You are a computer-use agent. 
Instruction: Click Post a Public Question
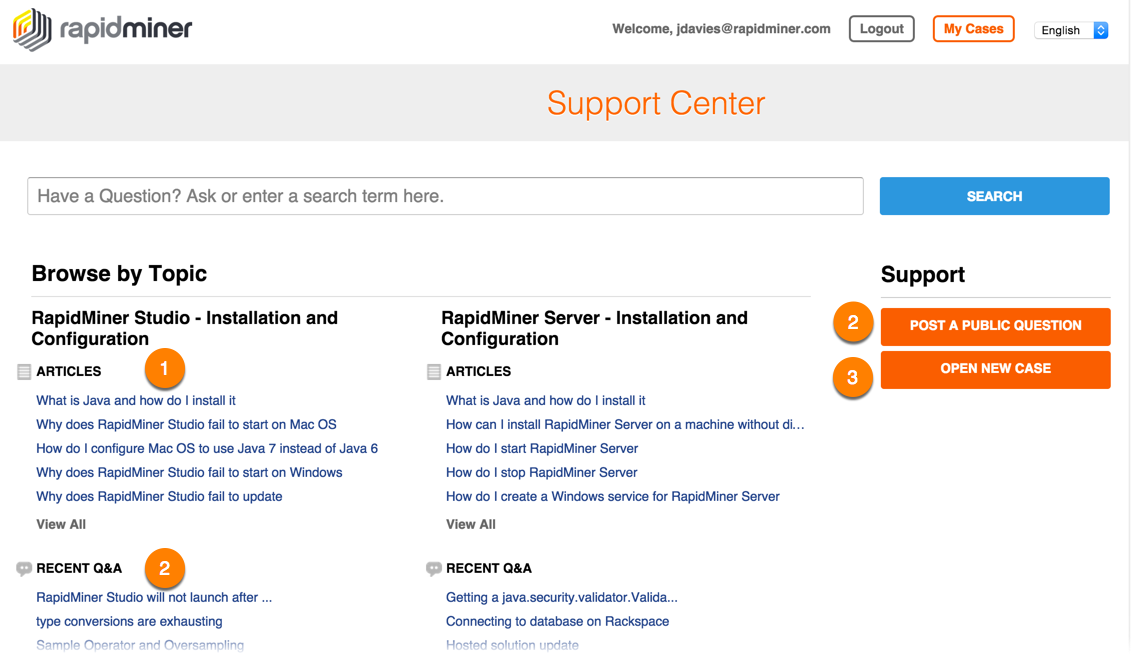coord(995,326)
